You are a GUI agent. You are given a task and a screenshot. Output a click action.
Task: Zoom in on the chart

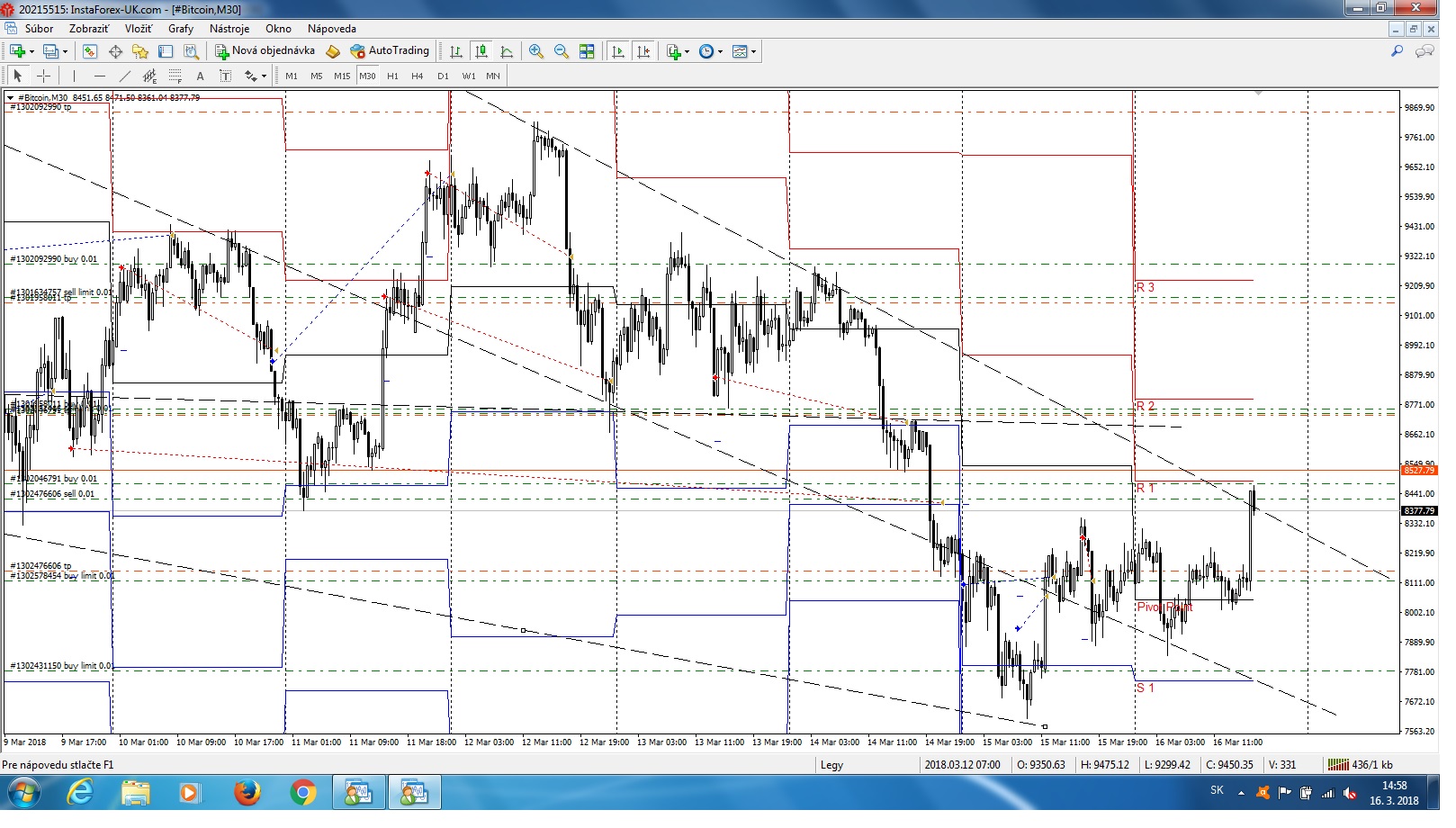click(536, 51)
